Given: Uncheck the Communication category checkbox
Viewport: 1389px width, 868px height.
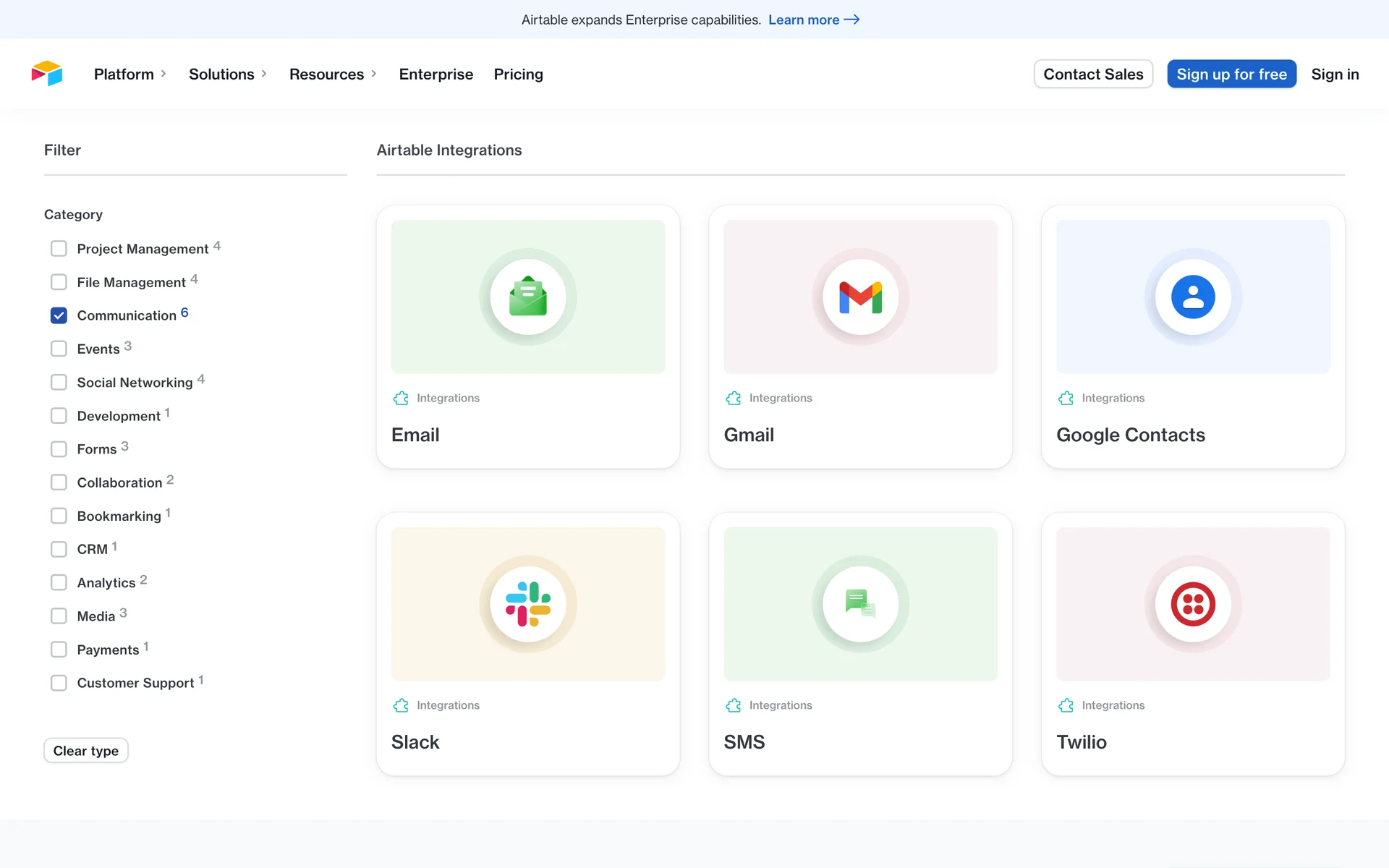Looking at the screenshot, I should pyautogui.click(x=59, y=315).
